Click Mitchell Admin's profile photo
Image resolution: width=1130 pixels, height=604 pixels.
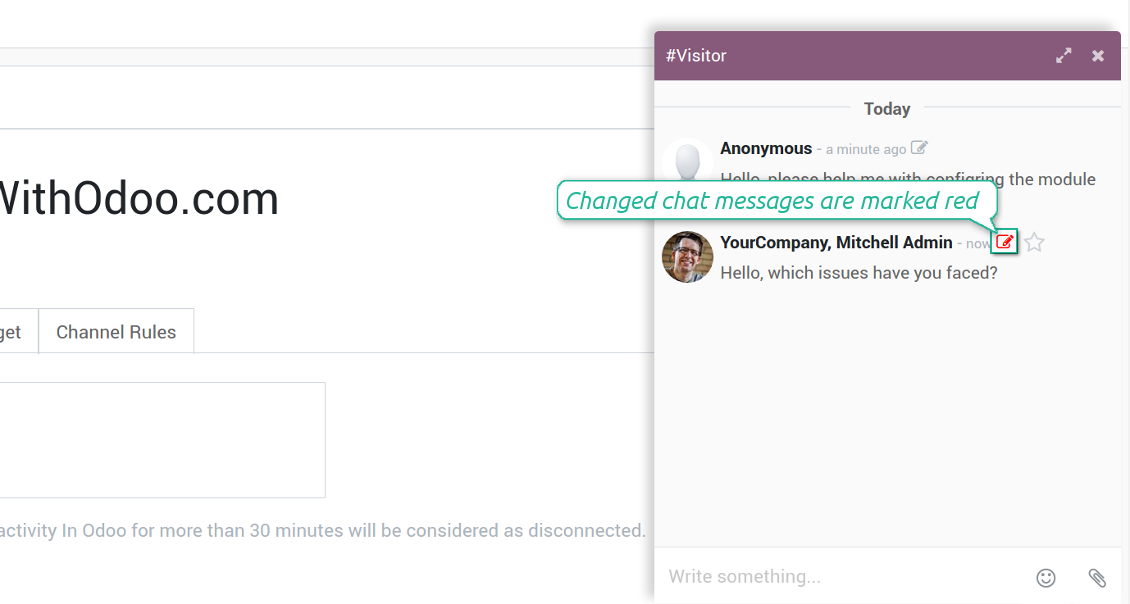(688, 257)
